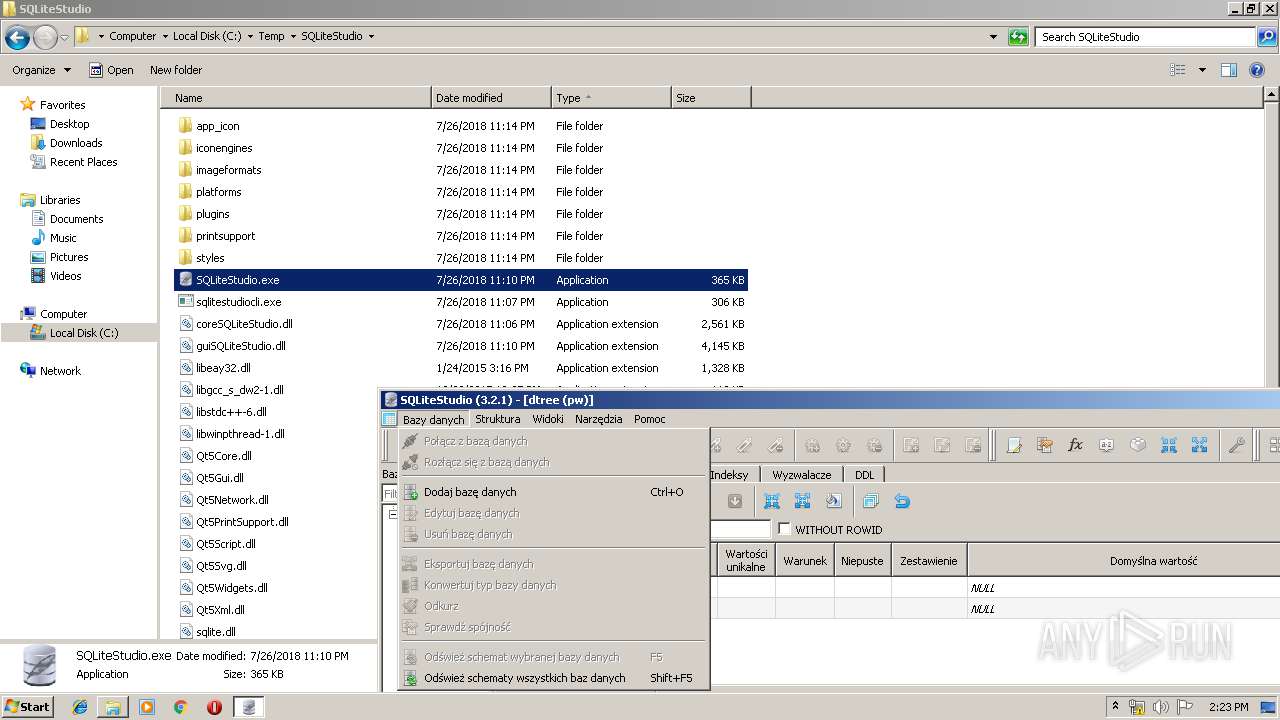Open the fx SQL functions editor
1280x720 pixels.
[1076, 445]
